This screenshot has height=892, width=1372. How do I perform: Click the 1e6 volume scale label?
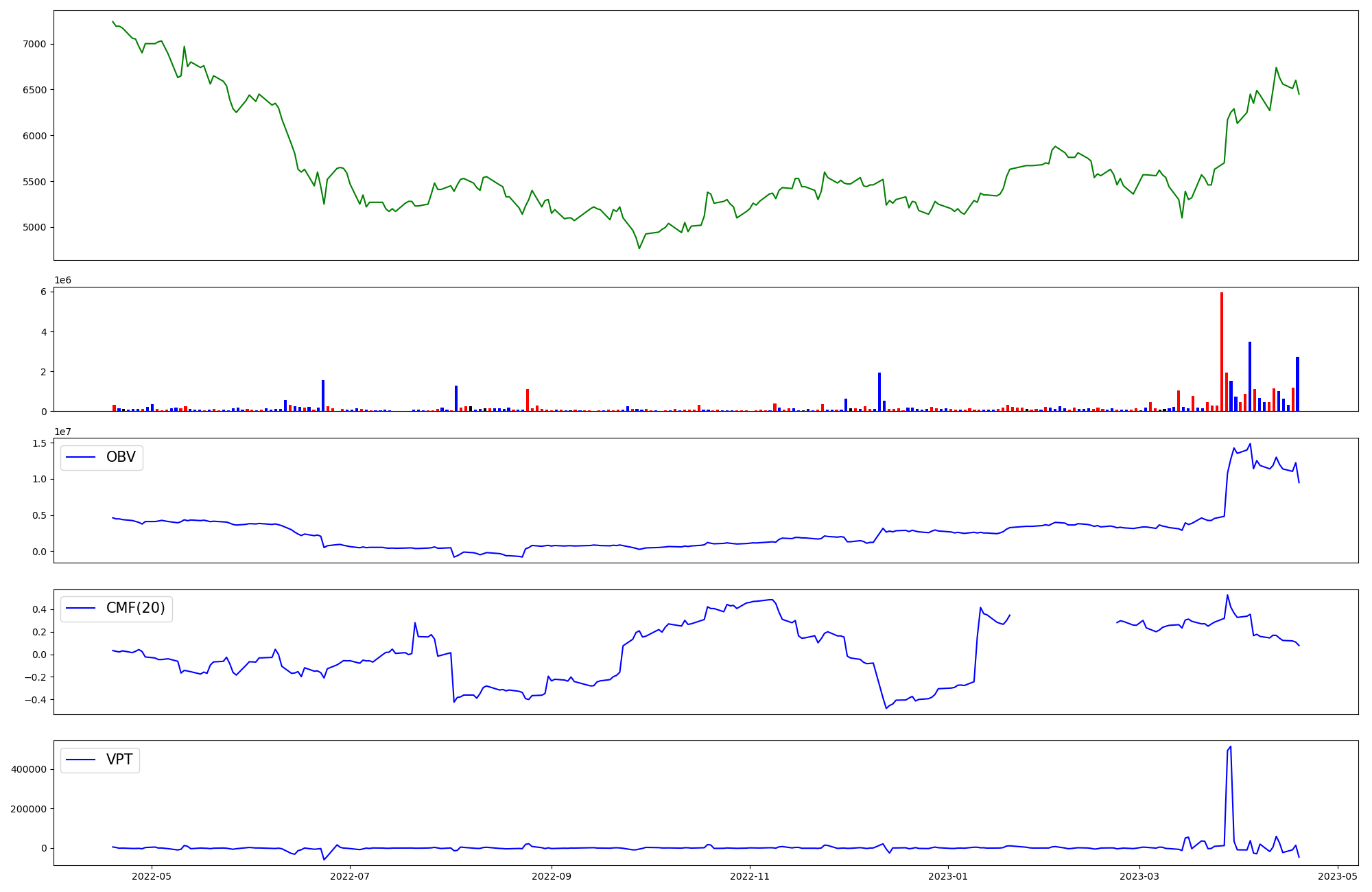click(x=62, y=281)
